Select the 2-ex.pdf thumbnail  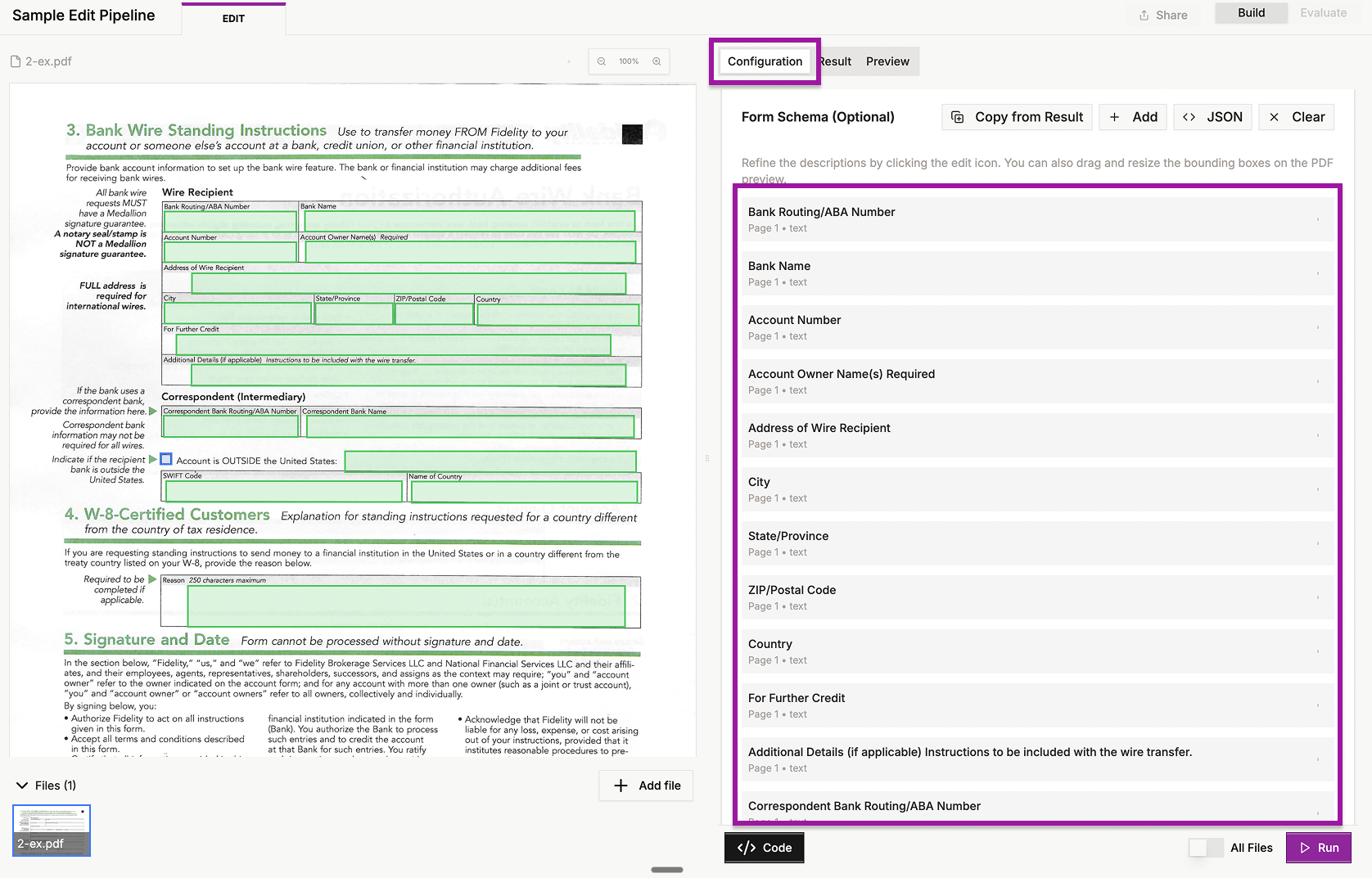52,831
